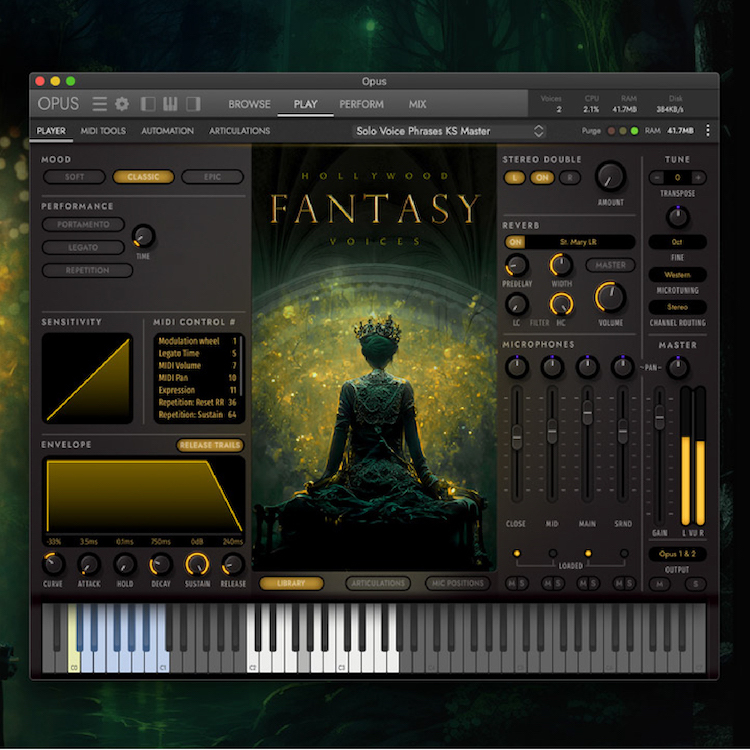Image resolution: width=750 pixels, height=750 pixels.
Task: Toggle the keyboard panel view icon
Action: point(171,104)
